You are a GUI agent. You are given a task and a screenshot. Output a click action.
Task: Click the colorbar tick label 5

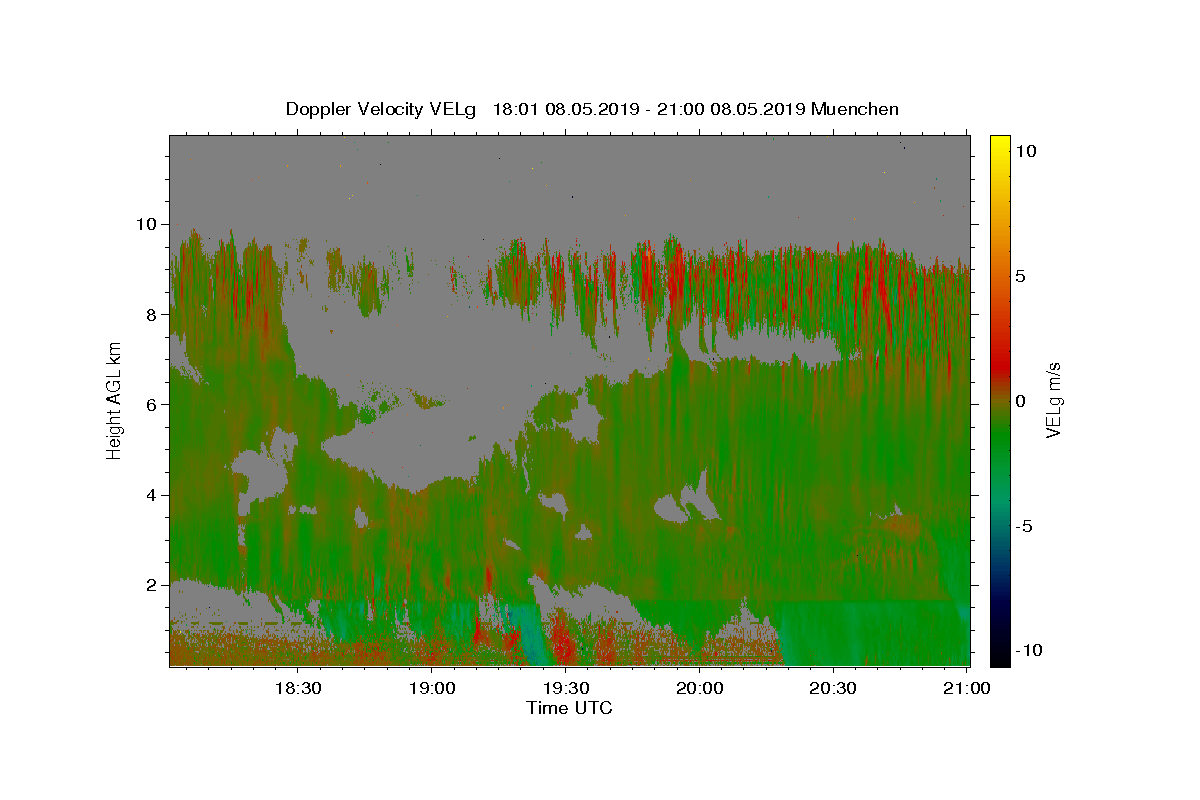1021,276
